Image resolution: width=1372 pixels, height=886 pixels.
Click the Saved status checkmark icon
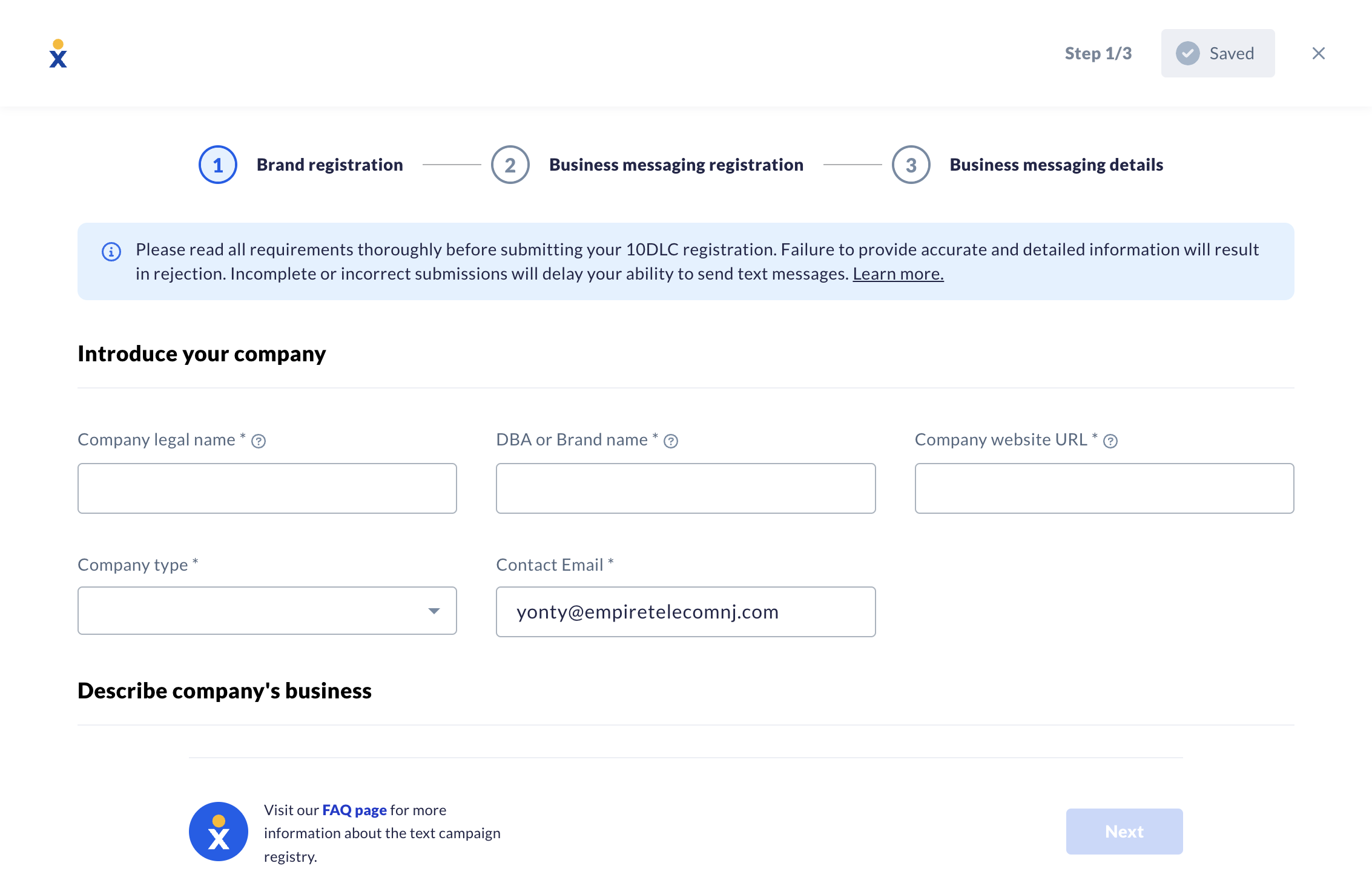tap(1187, 53)
